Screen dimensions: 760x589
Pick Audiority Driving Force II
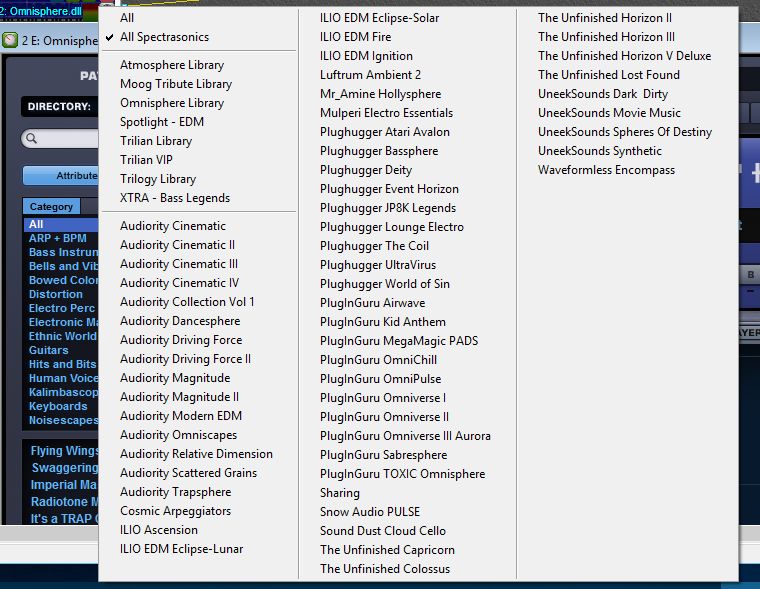pos(186,359)
